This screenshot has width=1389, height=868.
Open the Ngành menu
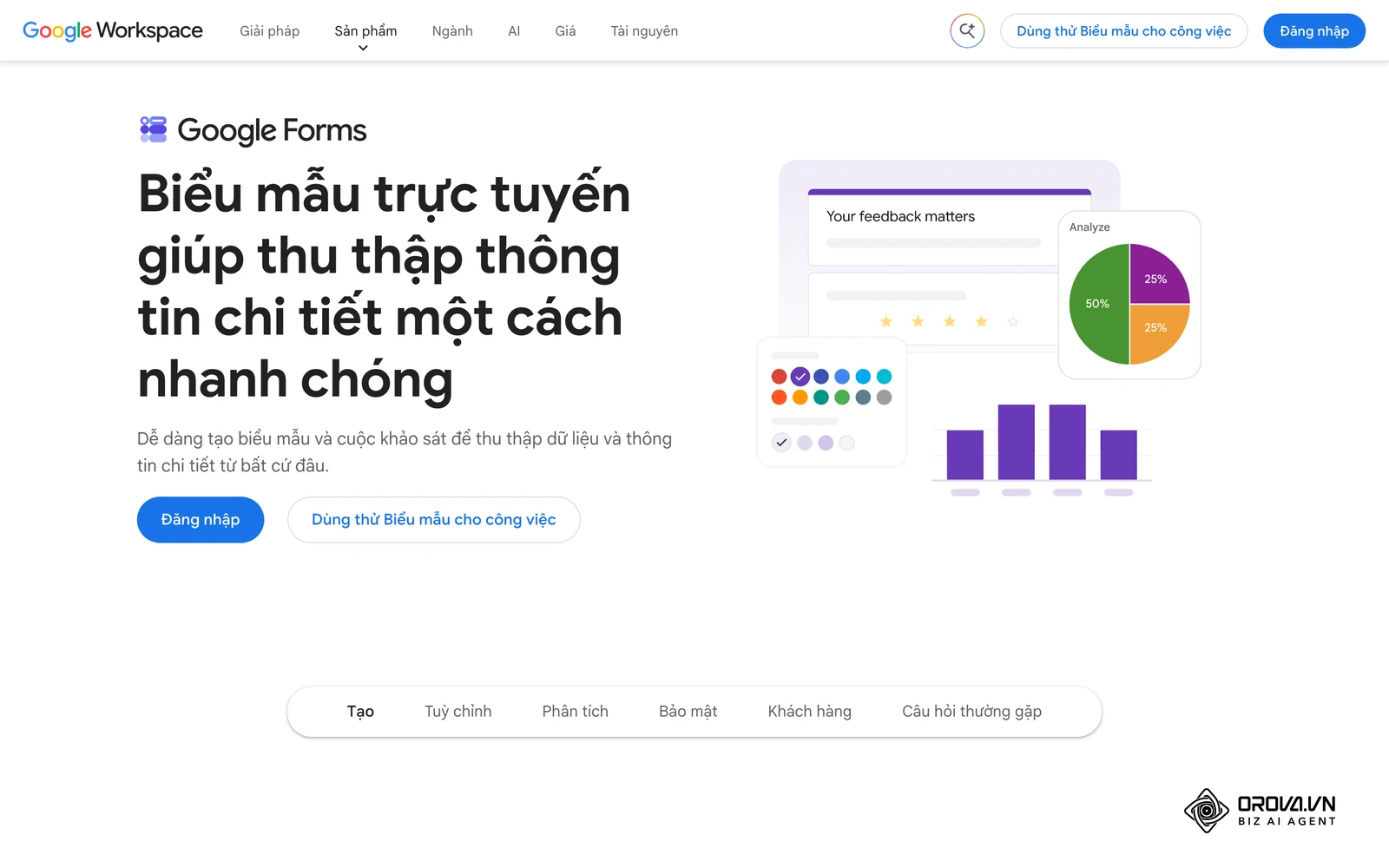click(452, 31)
